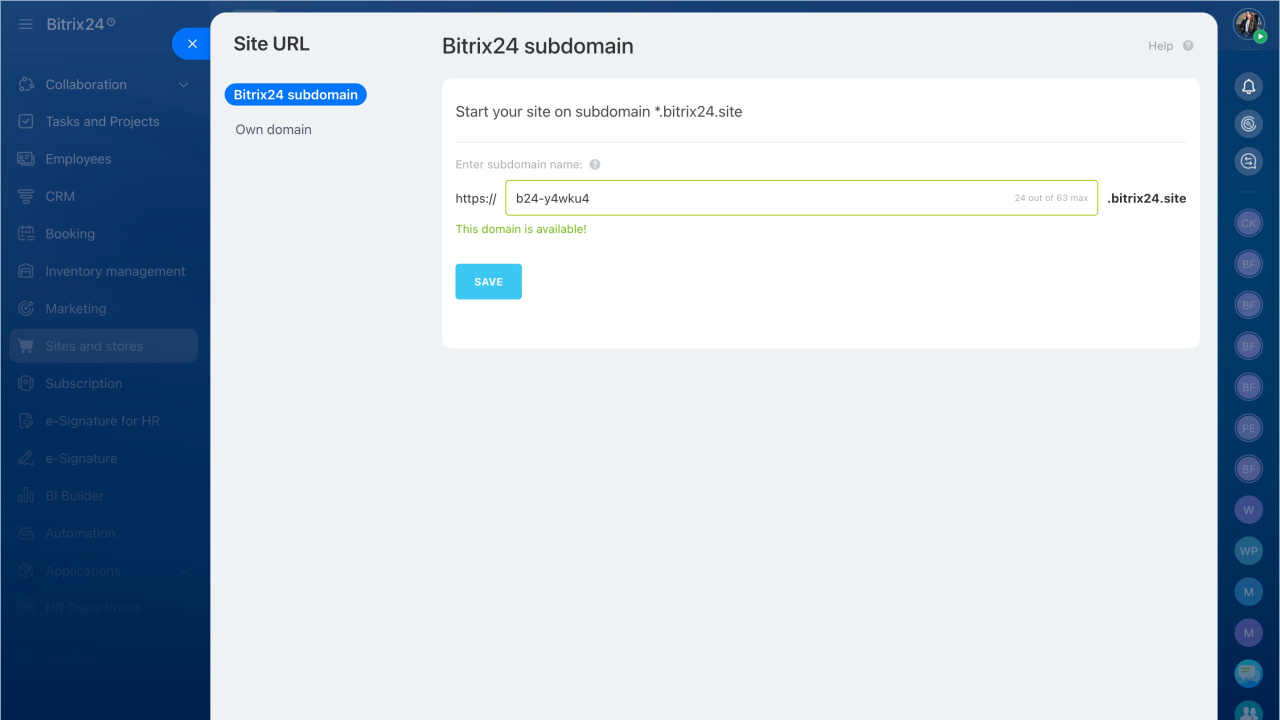This screenshot has width=1280, height=720.
Task: Go to CRM in left menu
Action: [x=60, y=197]
